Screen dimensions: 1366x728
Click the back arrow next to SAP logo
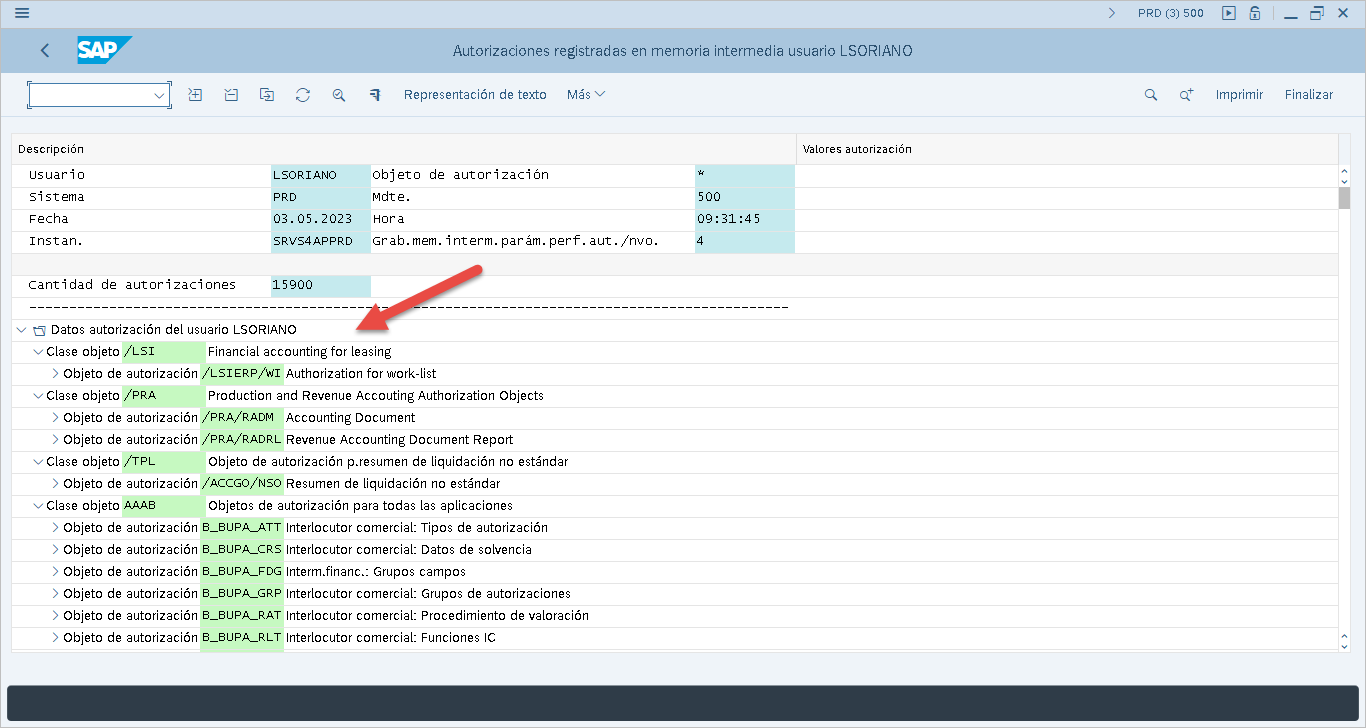[45, 51]
